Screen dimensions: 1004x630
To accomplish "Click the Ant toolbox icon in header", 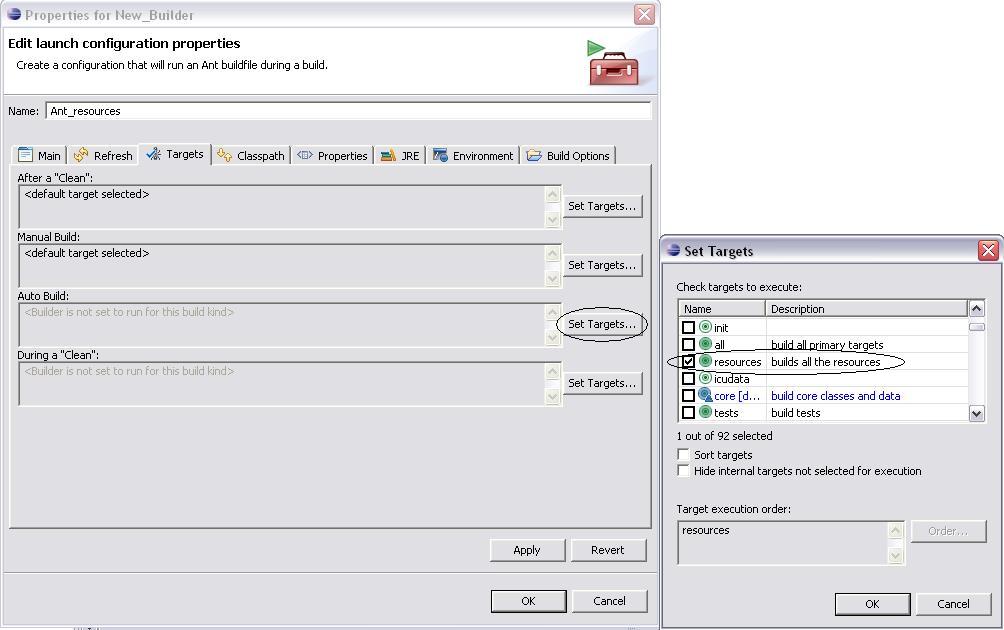I will (x=612, y=62).
